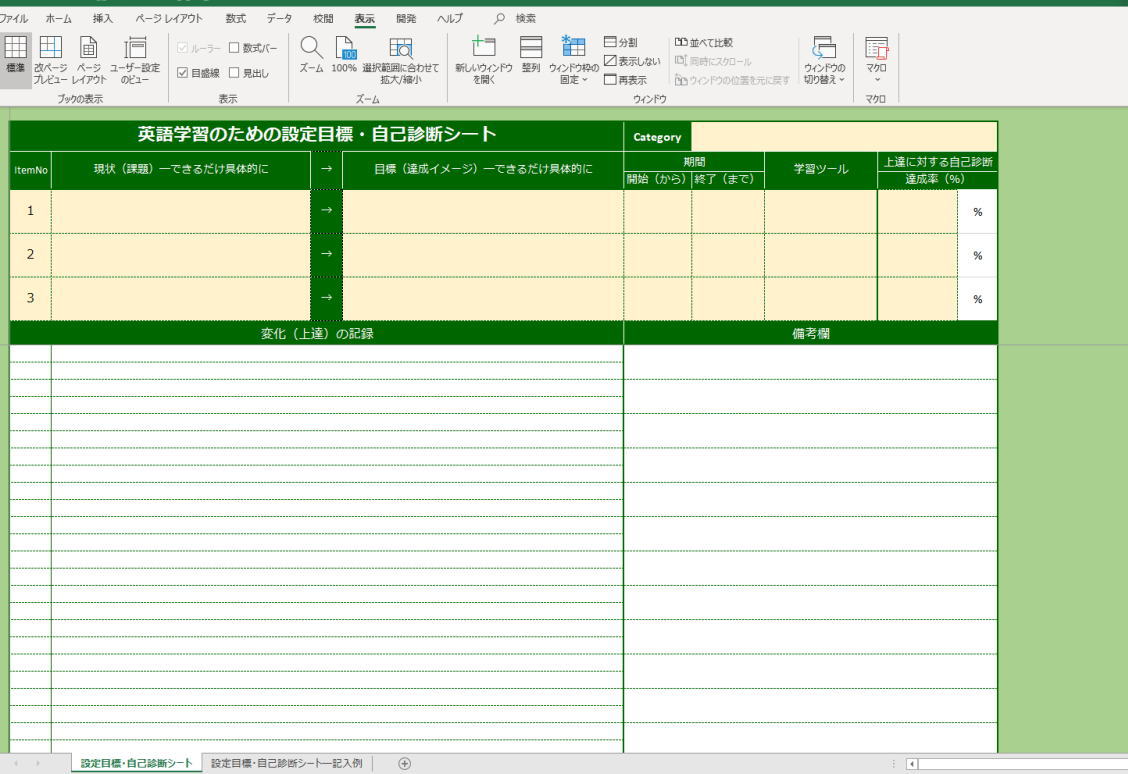Click the 変化（上達）の記録 section header
Image resolution: width=1128 pixels, height=774 pixels.
click(317, 333)
